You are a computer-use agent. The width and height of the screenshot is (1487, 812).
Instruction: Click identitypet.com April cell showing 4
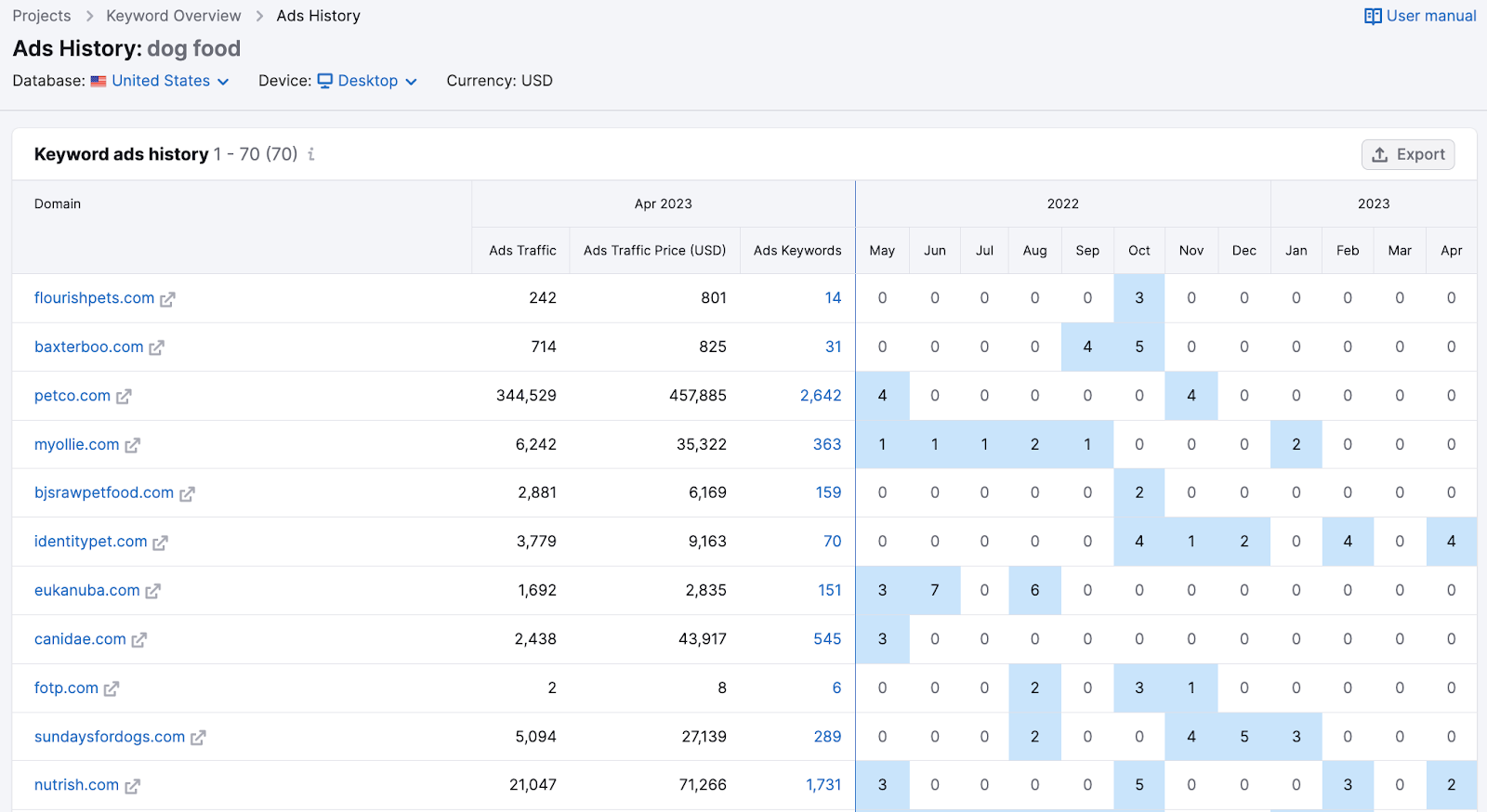point(1452,542)
